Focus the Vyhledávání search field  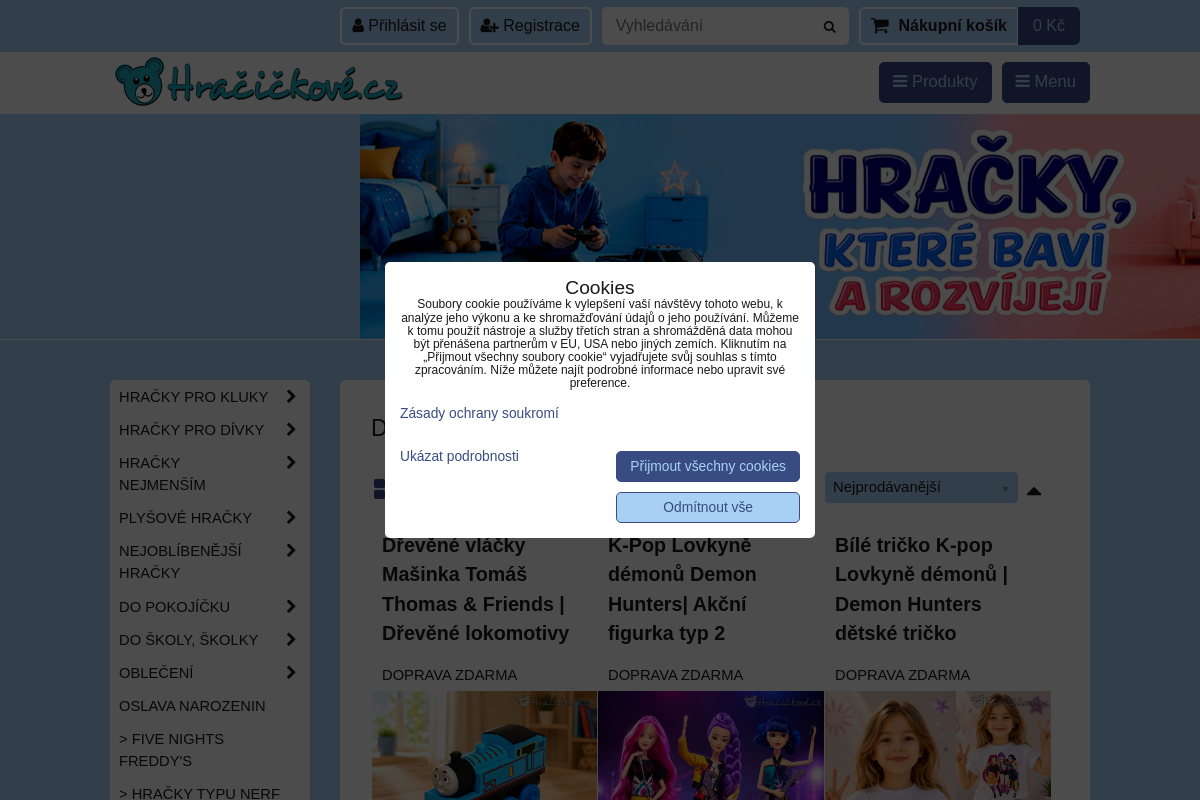(x=712, y=26)
